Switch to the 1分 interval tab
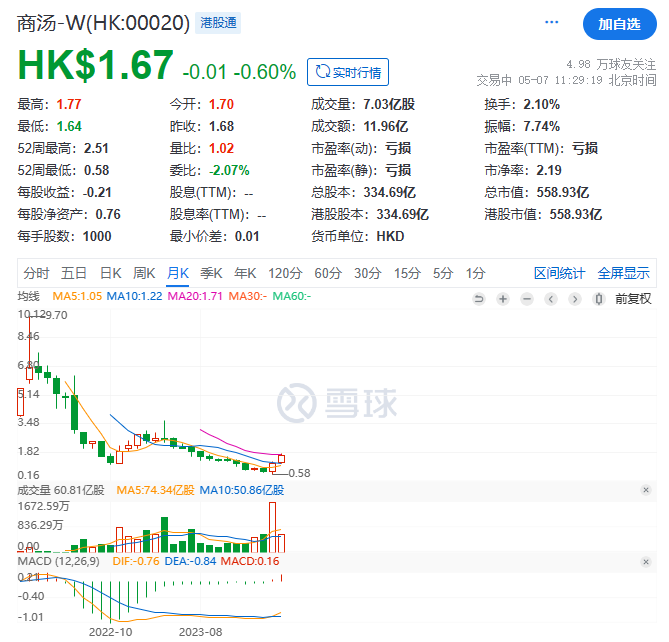 coord(475,273)
